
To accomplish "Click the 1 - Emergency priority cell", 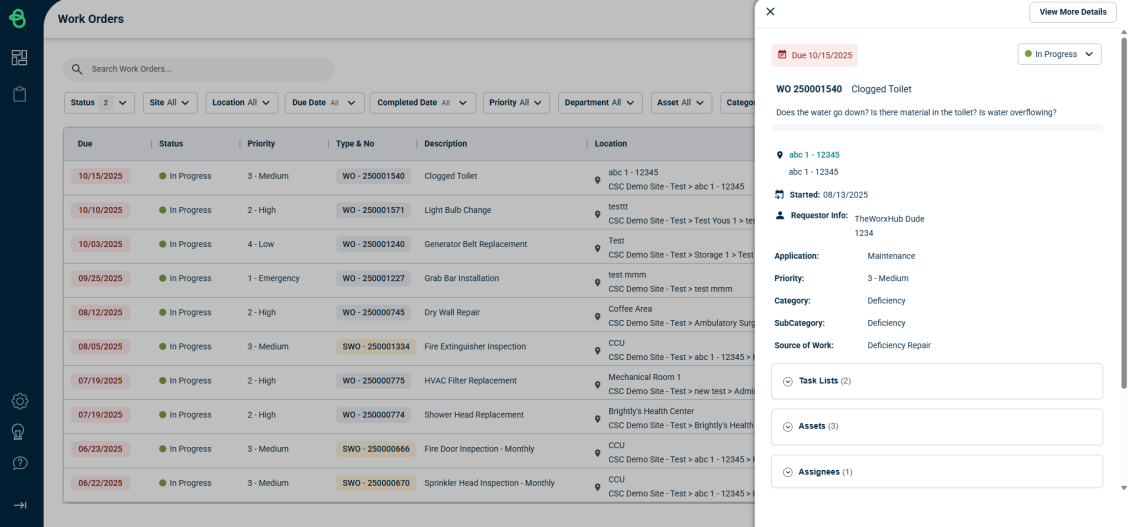I will pyautogui.click(x=273, y=278).
